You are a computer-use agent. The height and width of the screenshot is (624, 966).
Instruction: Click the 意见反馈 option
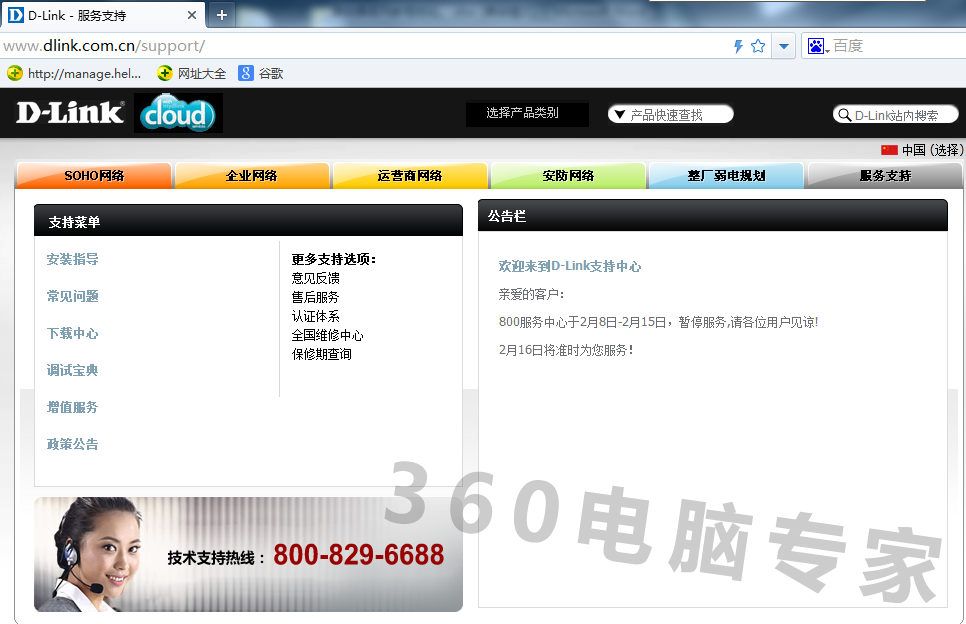tap(315, 278)
